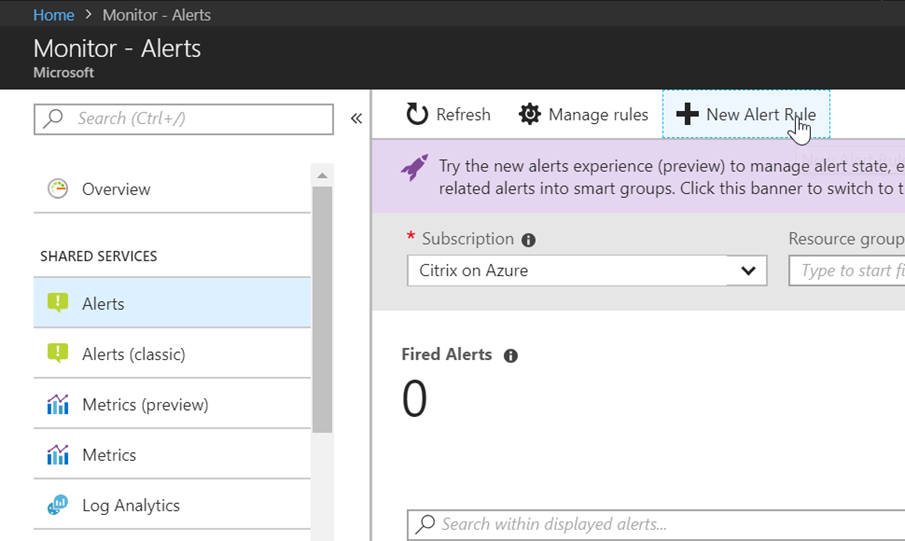This screenshot has height=541, width=905.
Task: Click the Manage rules label text
Action: click(x=598, y=115)
